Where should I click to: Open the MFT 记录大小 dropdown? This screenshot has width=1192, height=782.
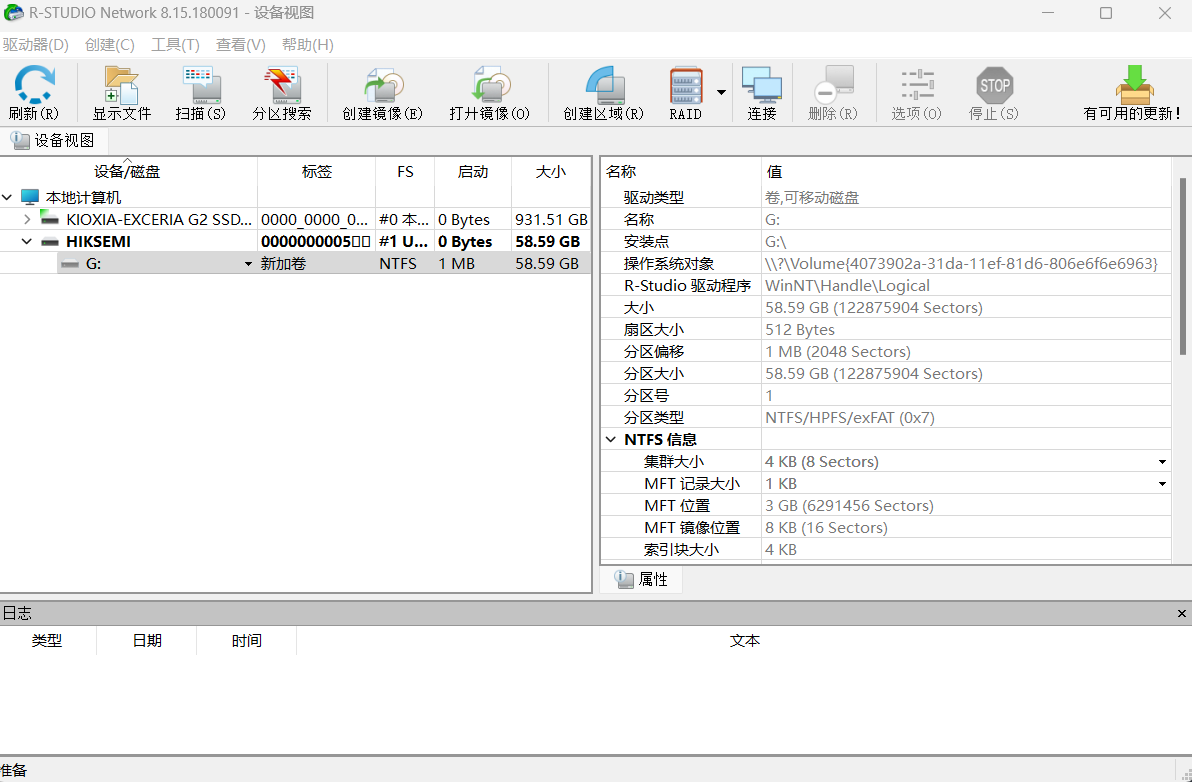point(1162,484)
